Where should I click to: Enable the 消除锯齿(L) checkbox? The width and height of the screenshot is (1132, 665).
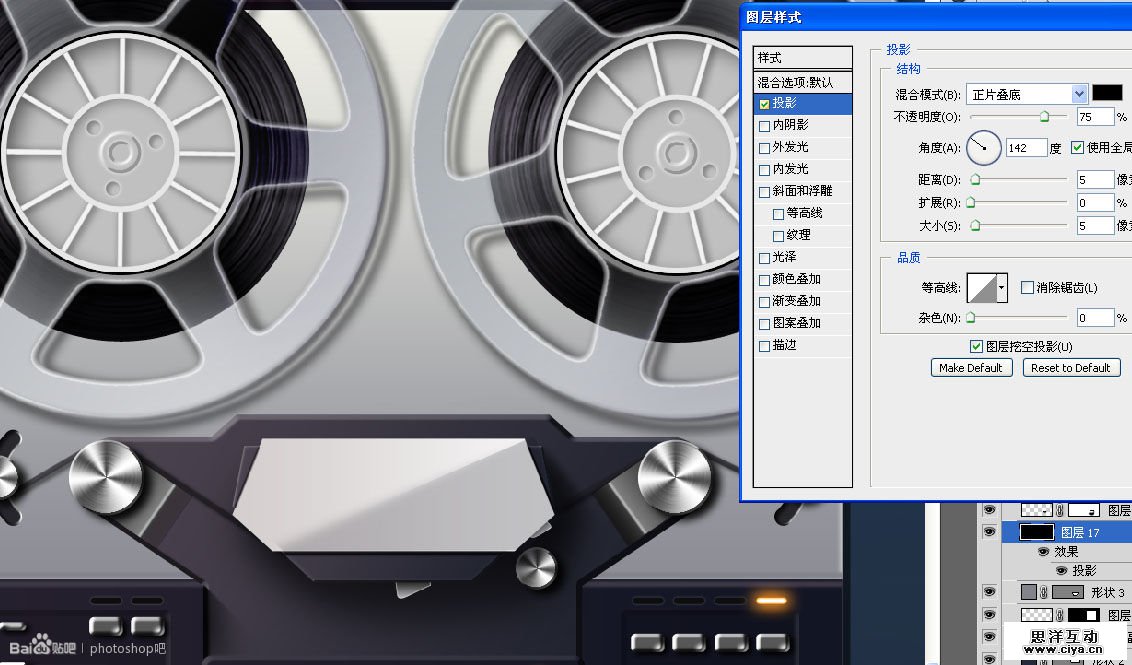(x=1027, y=287)
